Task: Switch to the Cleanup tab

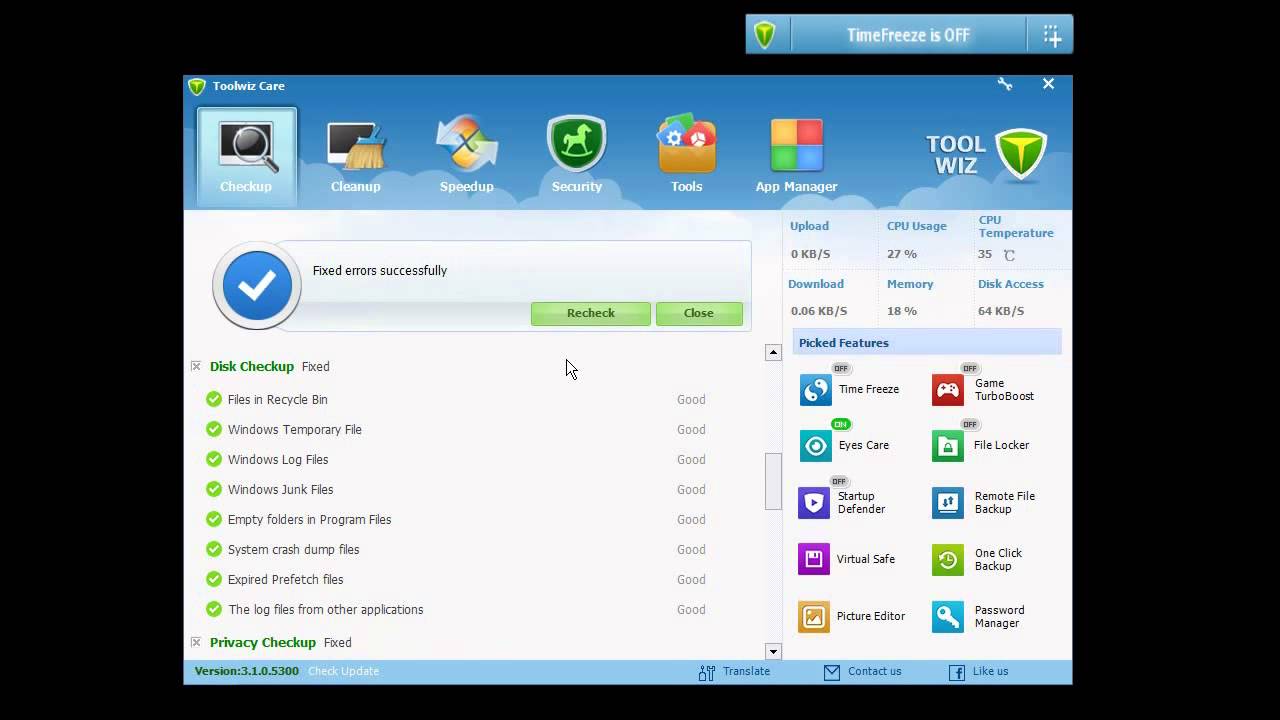Action: (356, 156)
